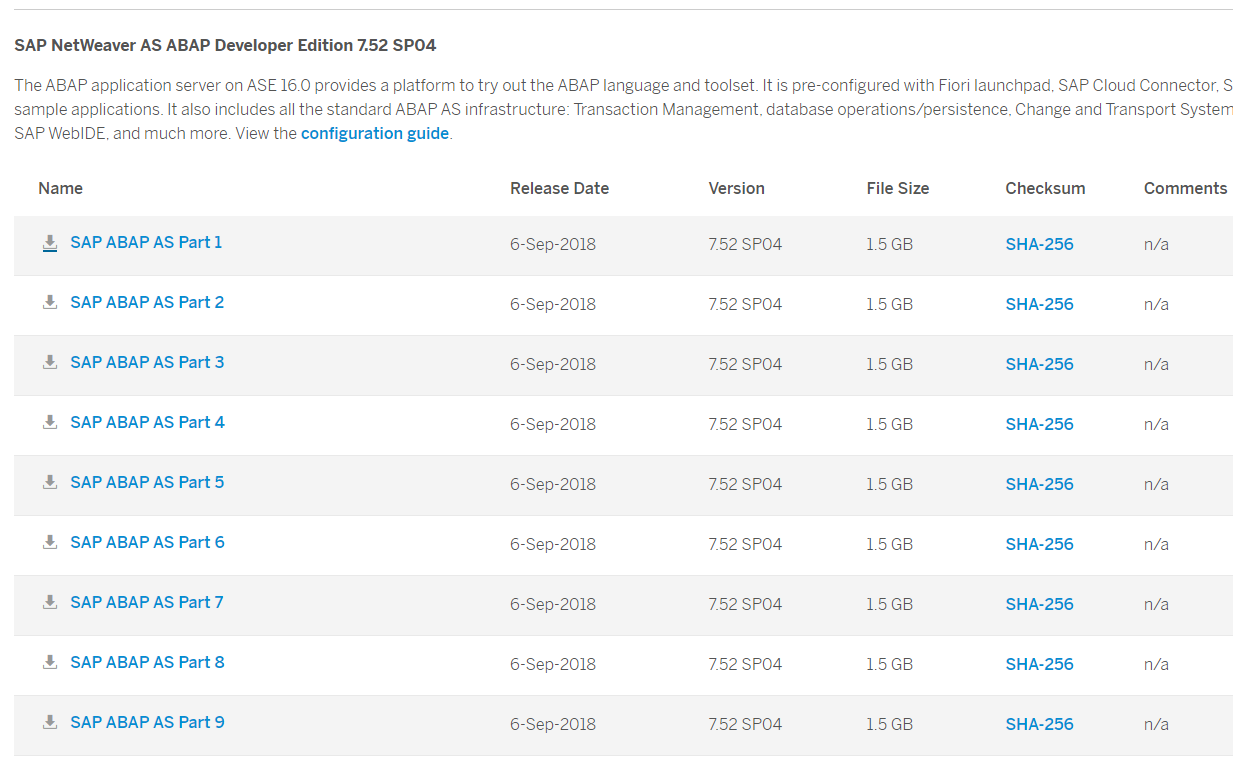Click the Comments column header
Screen dimensions: 1233x761
(1185, 188)
